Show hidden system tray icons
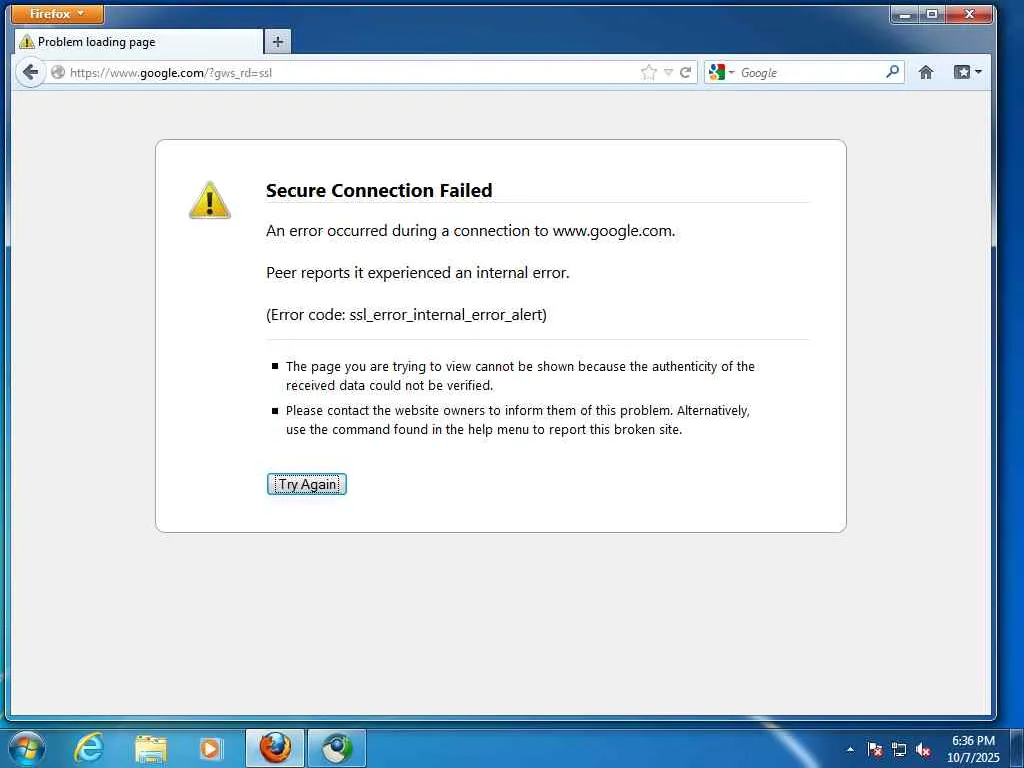 tap(850, 749)
